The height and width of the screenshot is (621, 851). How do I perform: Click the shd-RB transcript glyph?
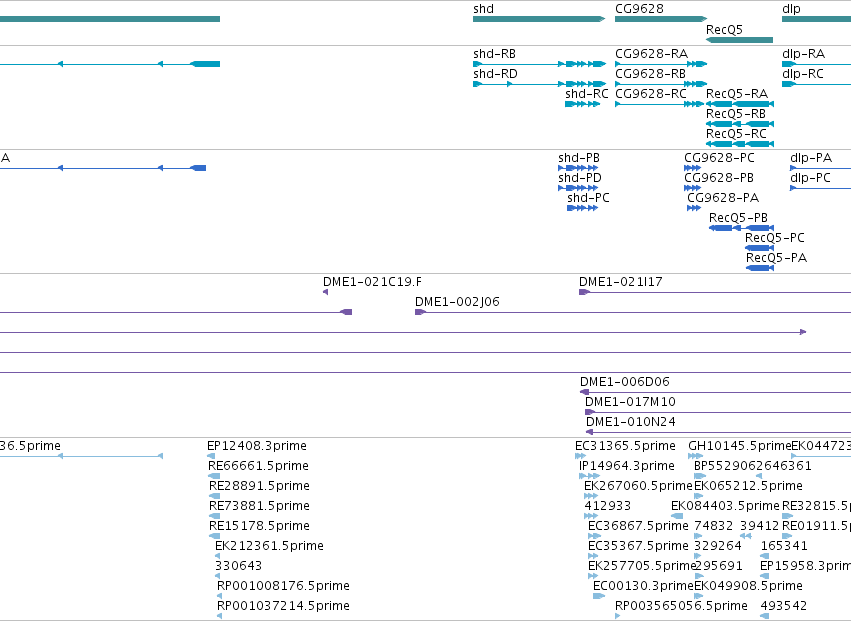click(539, 64)
